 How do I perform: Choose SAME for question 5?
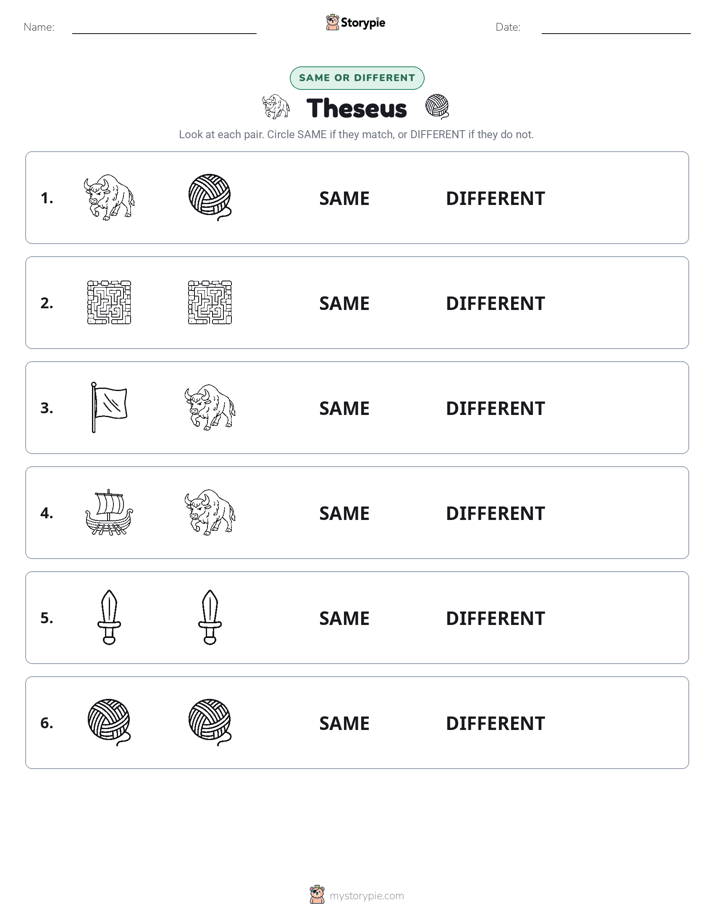click(344, 618)
